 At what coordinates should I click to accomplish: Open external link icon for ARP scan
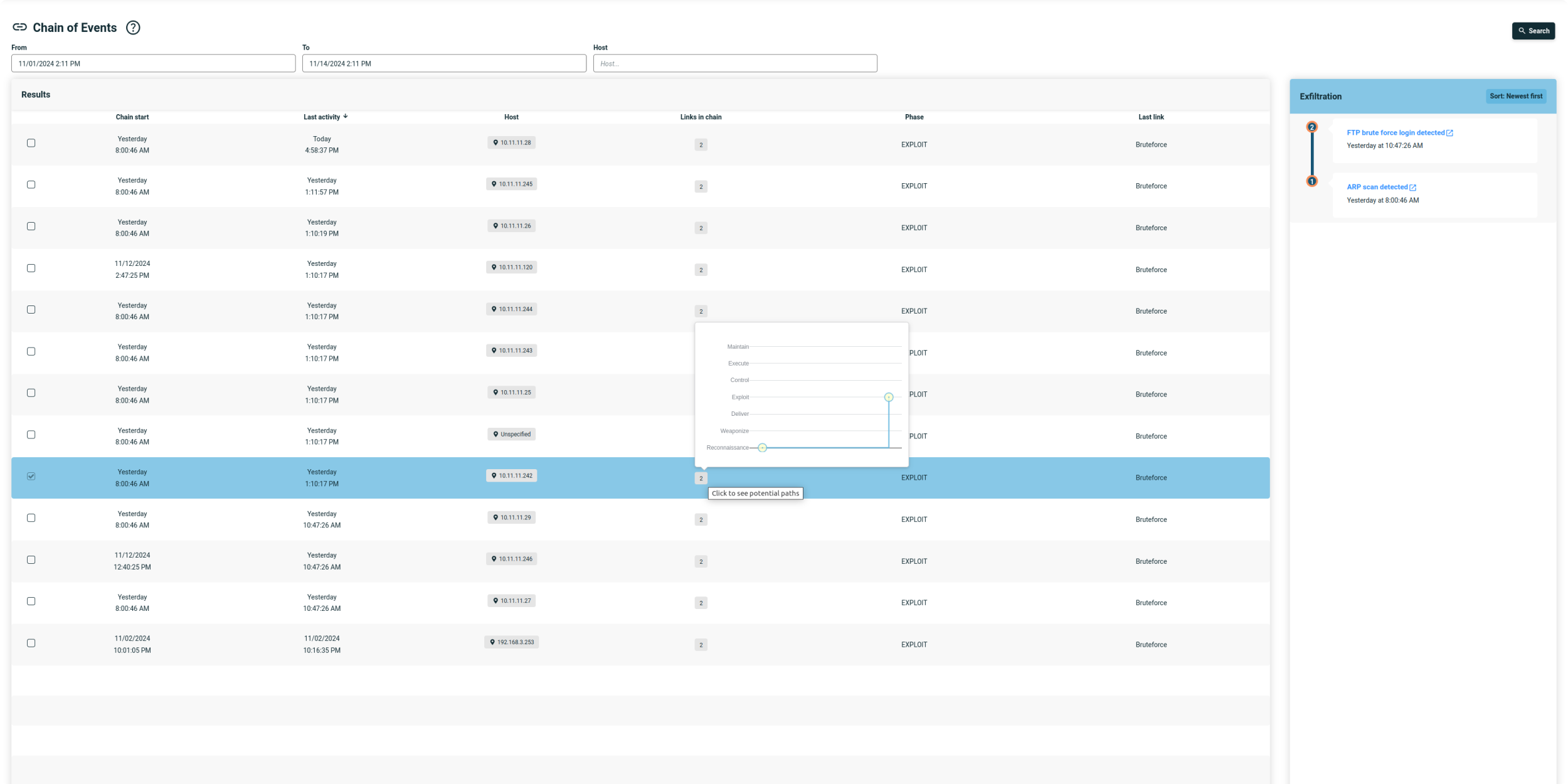click(x=1412, y=188)
